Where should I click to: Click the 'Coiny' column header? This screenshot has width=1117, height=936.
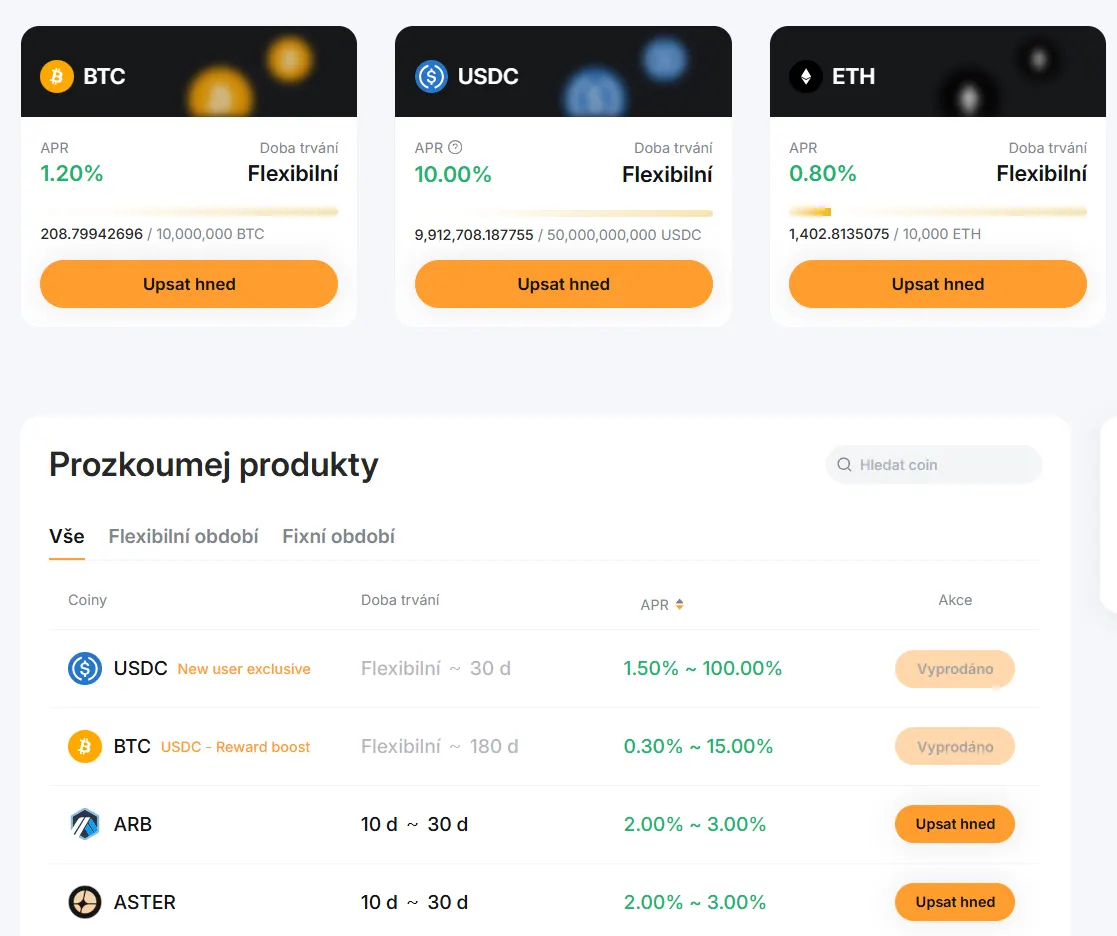tap(88, 600)
